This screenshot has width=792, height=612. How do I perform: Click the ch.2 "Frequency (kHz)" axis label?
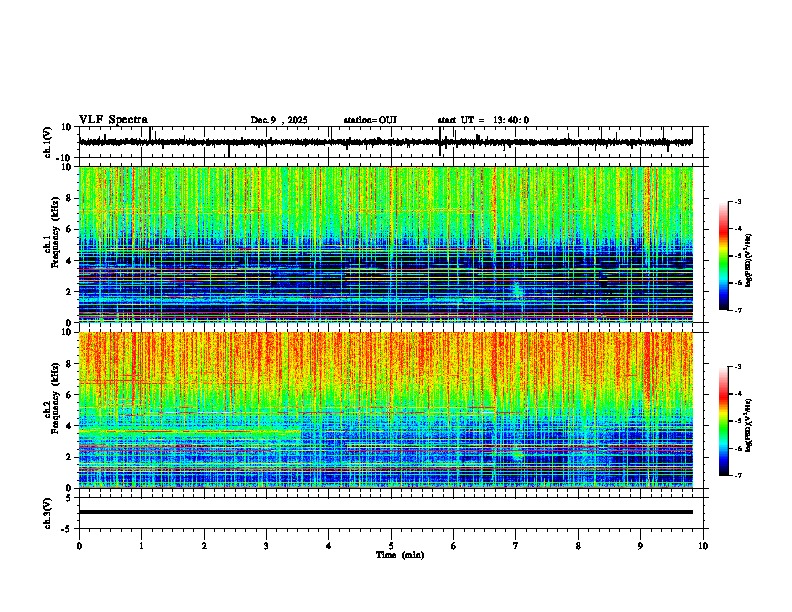(x=56, y=398)
